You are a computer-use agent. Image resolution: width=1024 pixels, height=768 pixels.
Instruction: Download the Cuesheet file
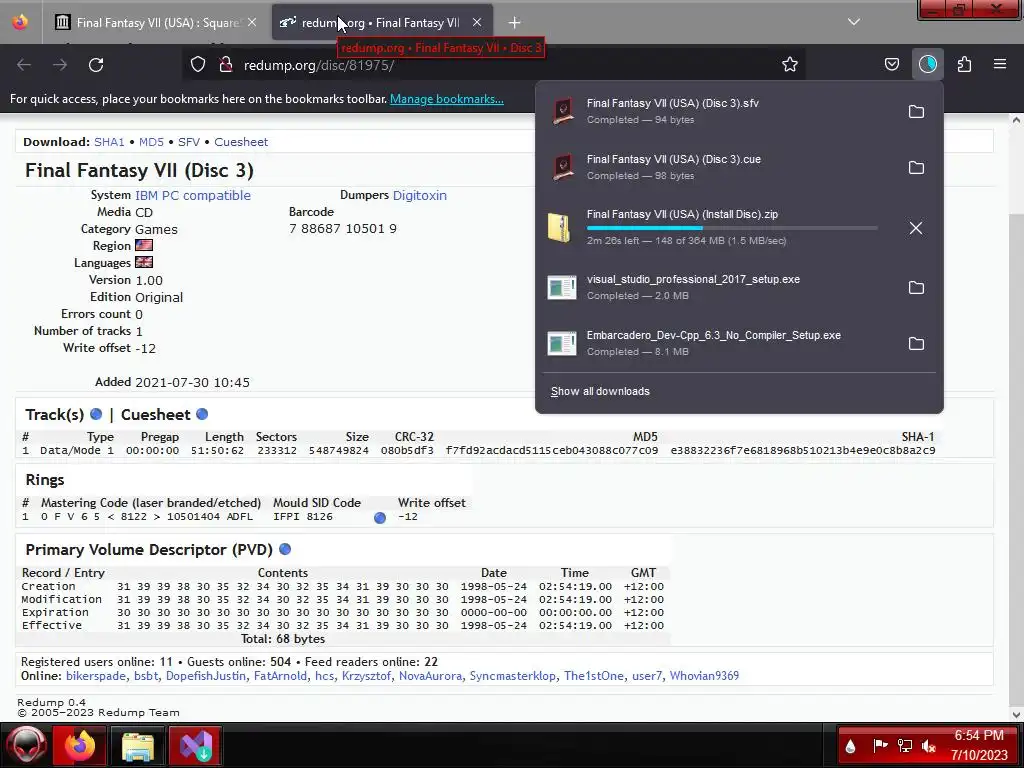(241, 142)
